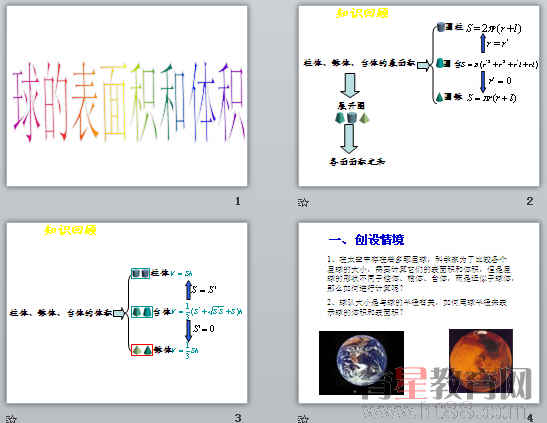
Task: Click animation star icon below slide 4
Action: tap(303, 419)
